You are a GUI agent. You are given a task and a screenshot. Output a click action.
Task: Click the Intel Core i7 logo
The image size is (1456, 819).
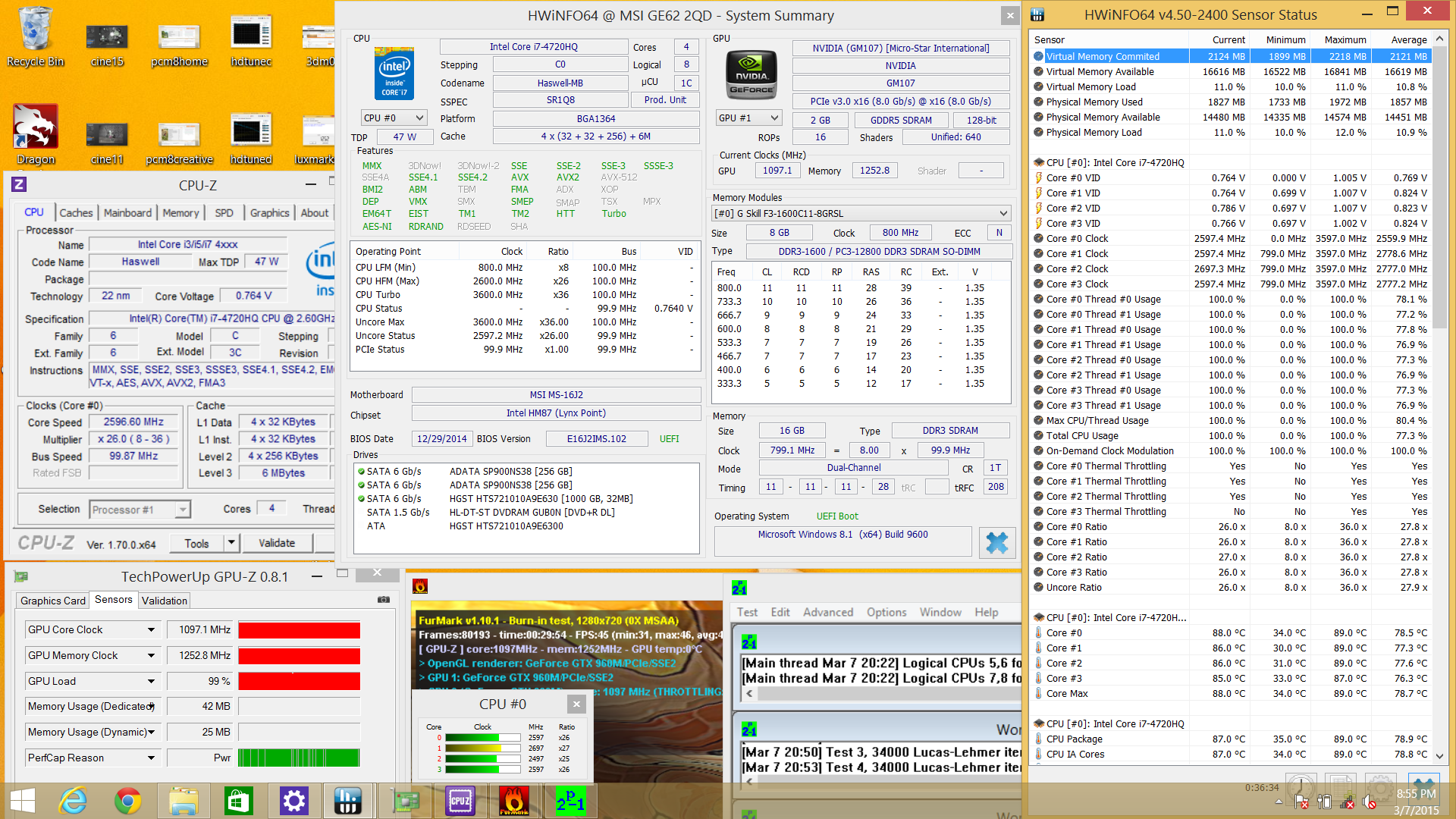[x=394, y=74]
